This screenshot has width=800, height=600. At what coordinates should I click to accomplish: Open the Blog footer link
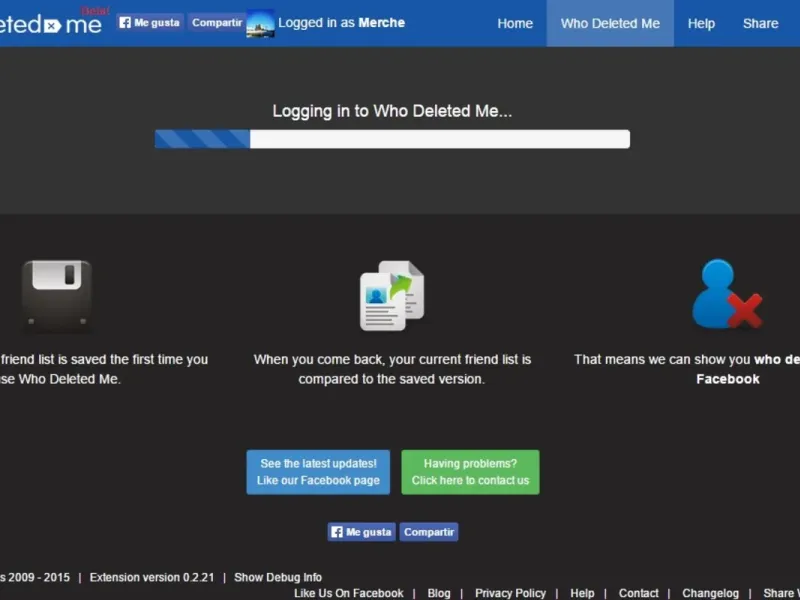(439, 593)
